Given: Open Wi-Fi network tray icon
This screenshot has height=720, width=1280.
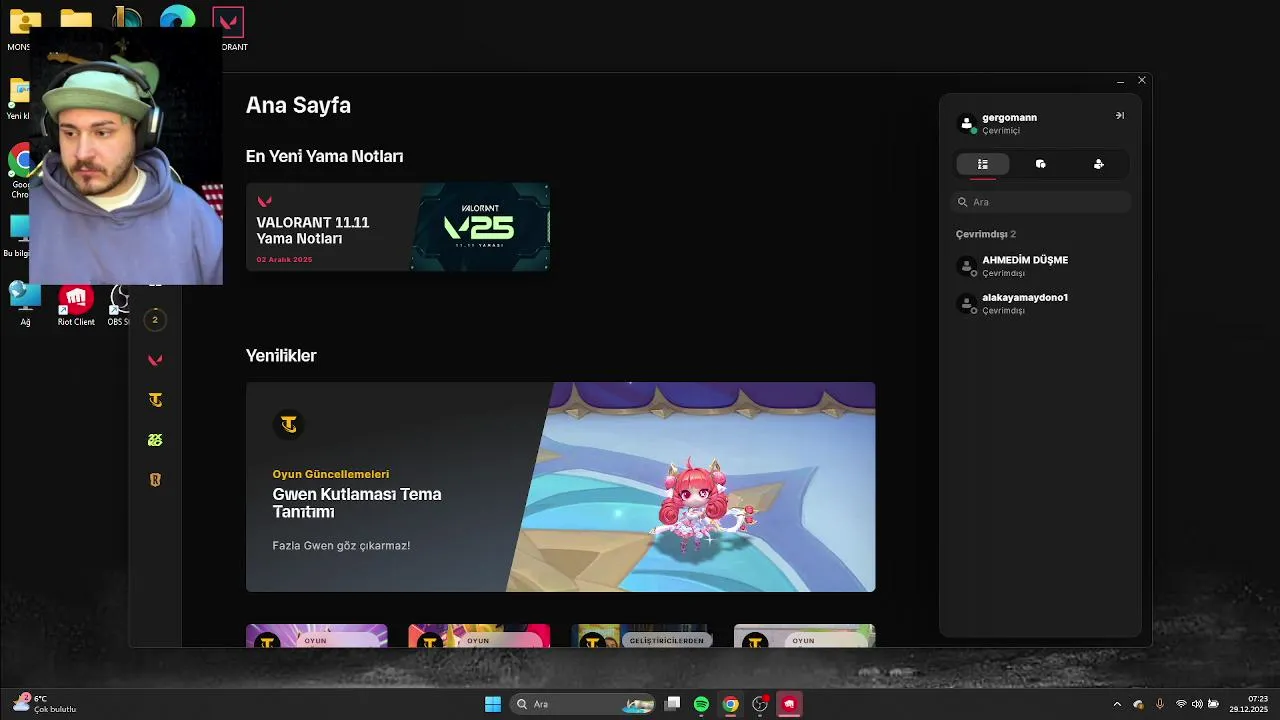Looking at the screenshot, I should click(1181, 704).
